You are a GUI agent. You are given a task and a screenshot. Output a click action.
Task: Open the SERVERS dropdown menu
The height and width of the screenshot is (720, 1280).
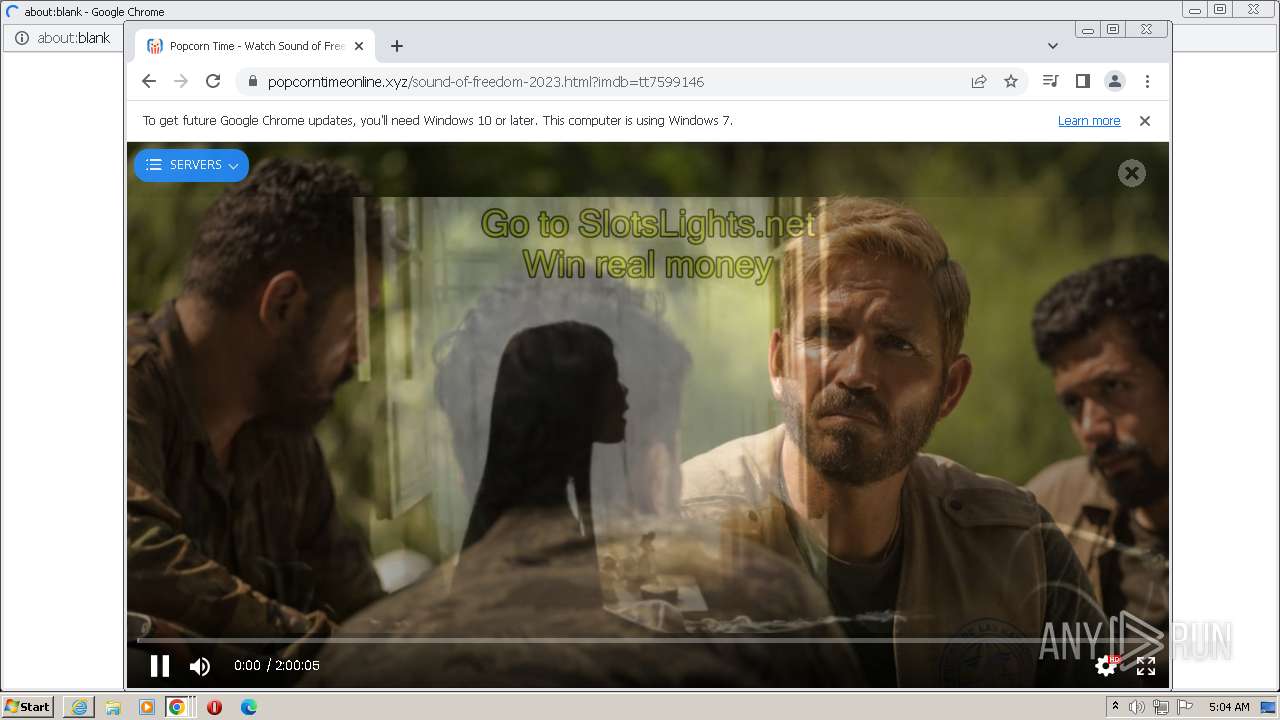(191, 165)
